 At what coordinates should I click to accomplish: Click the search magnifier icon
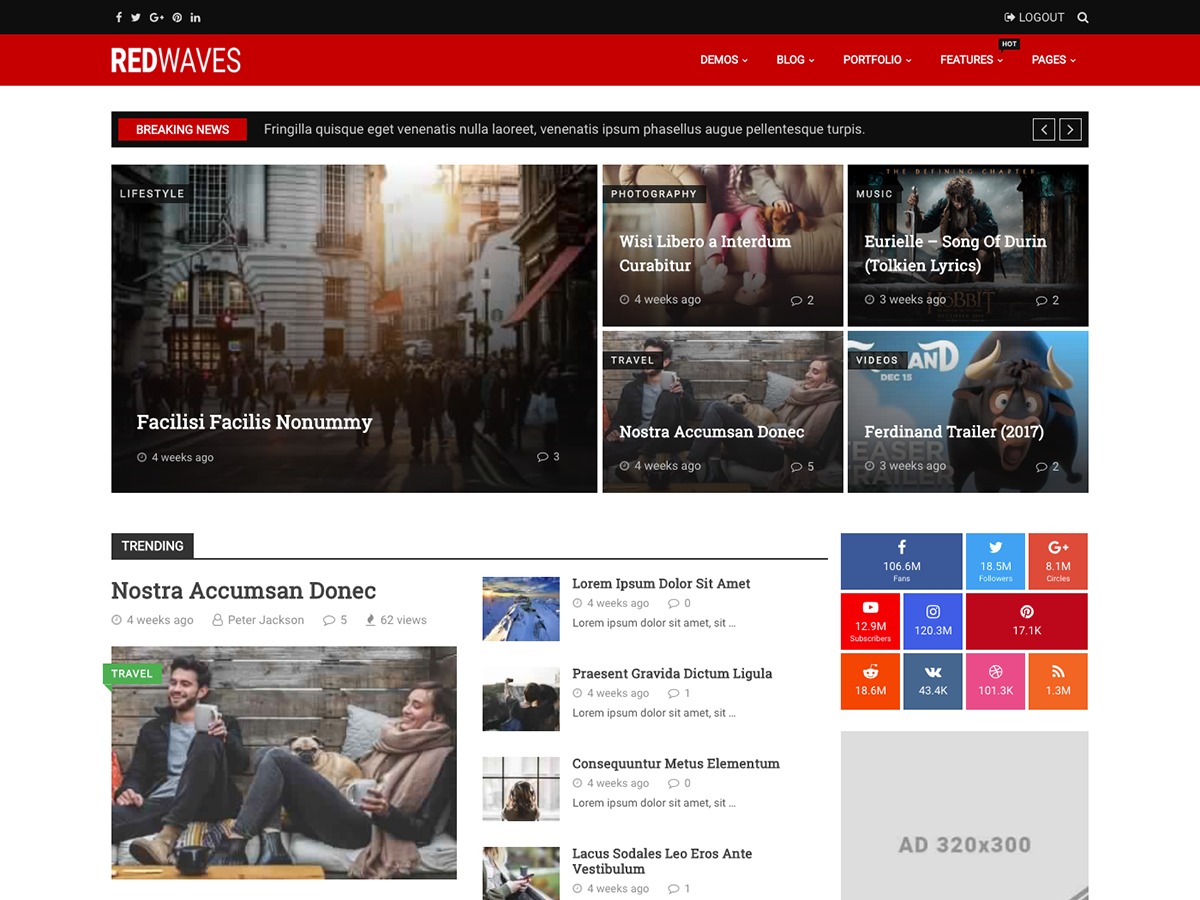[1083, 17]
